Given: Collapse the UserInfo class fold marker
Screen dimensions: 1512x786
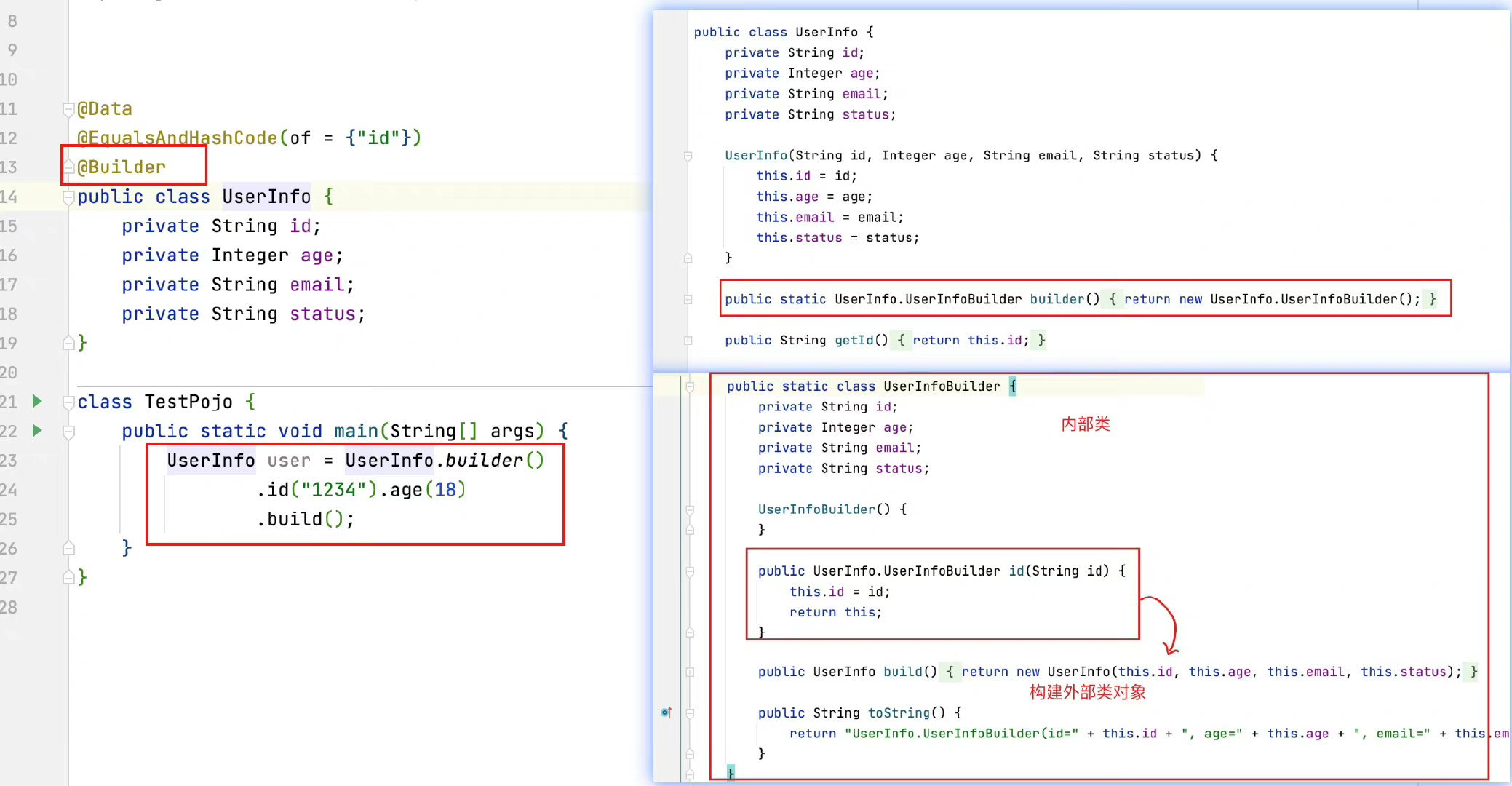Looking at the screenshot, I should pos(68,196).
